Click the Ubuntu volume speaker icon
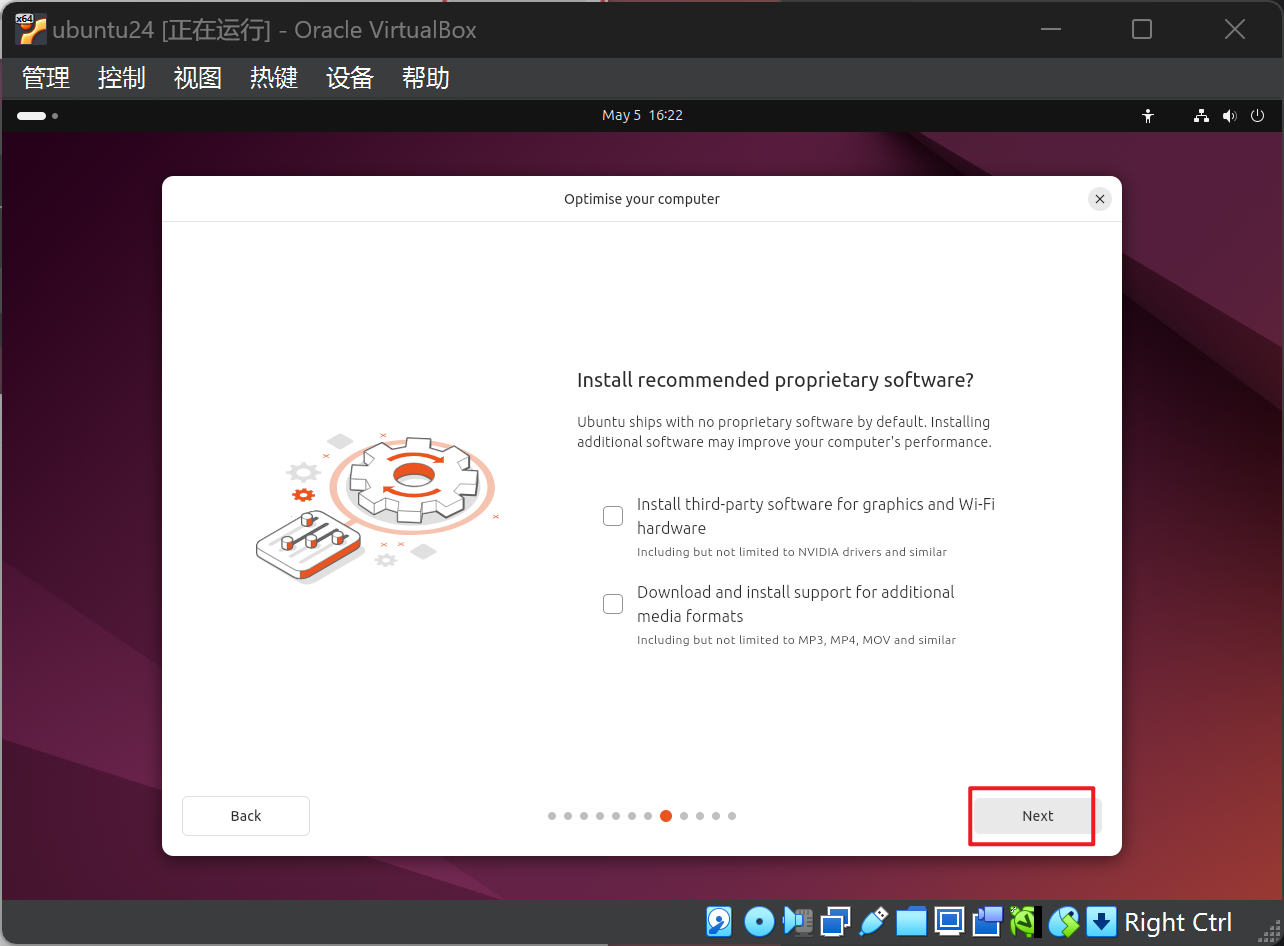 point(1229,116)
